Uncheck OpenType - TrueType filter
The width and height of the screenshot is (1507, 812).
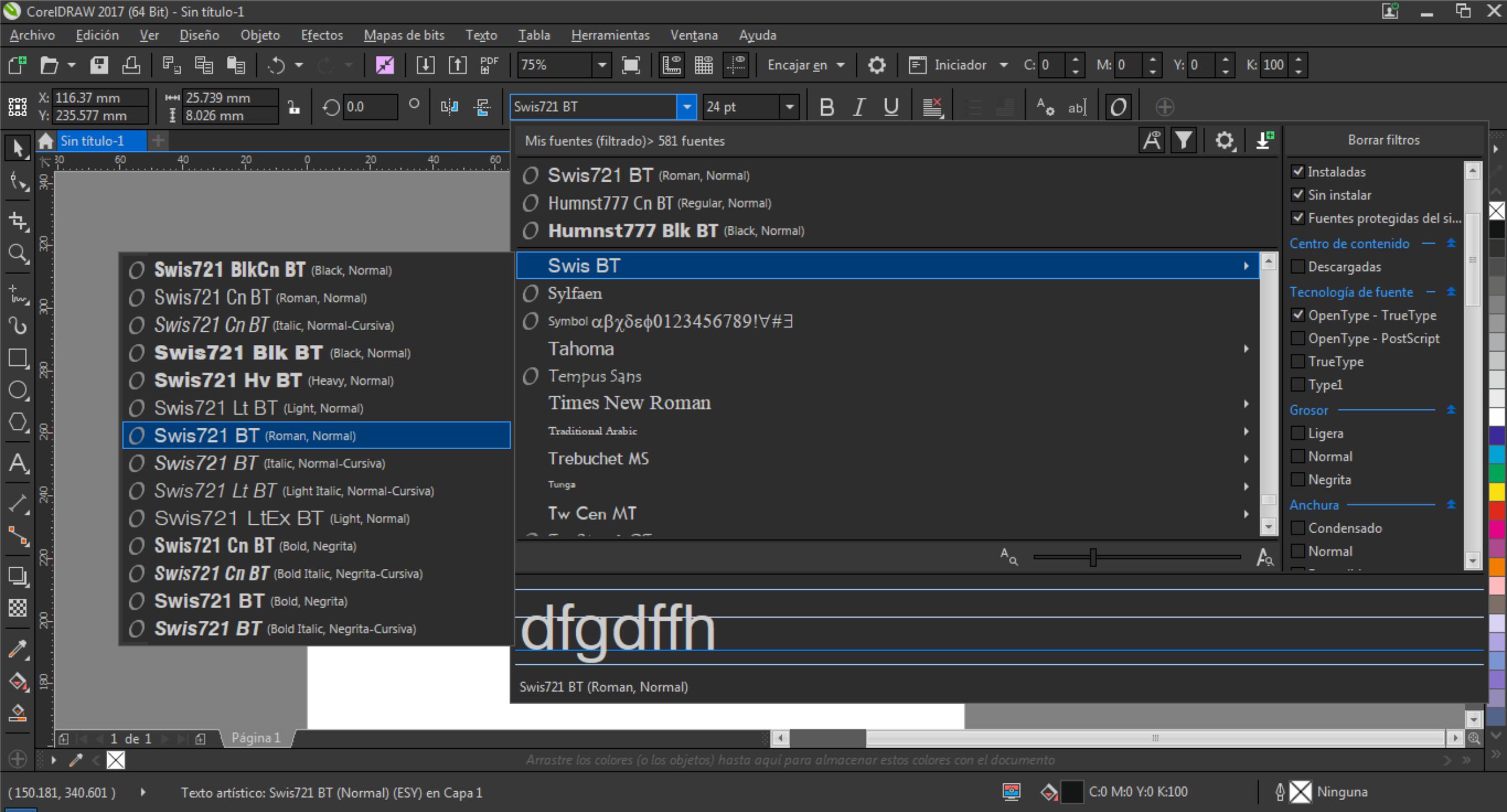coord(1298,315)
